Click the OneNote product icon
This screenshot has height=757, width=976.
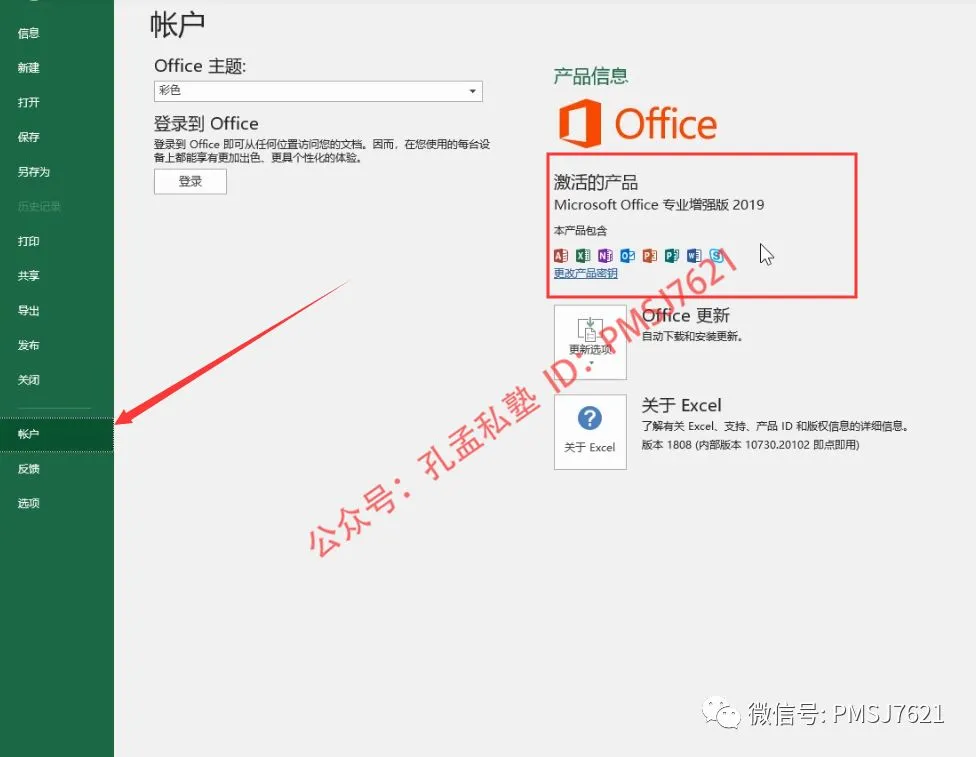coord(605,255)
